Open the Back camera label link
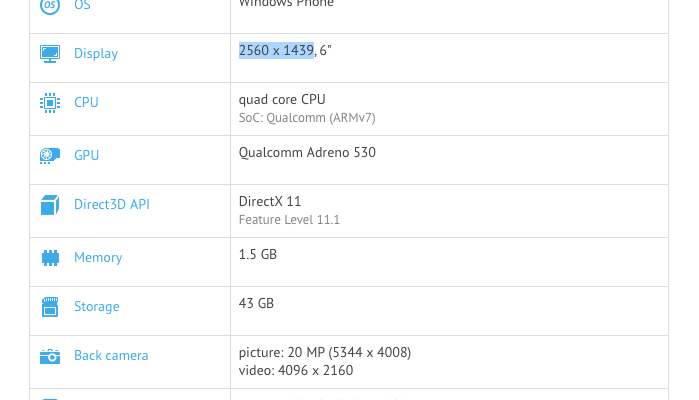The width and height of the screenshot is (699, 400). [x=111, y=356]
